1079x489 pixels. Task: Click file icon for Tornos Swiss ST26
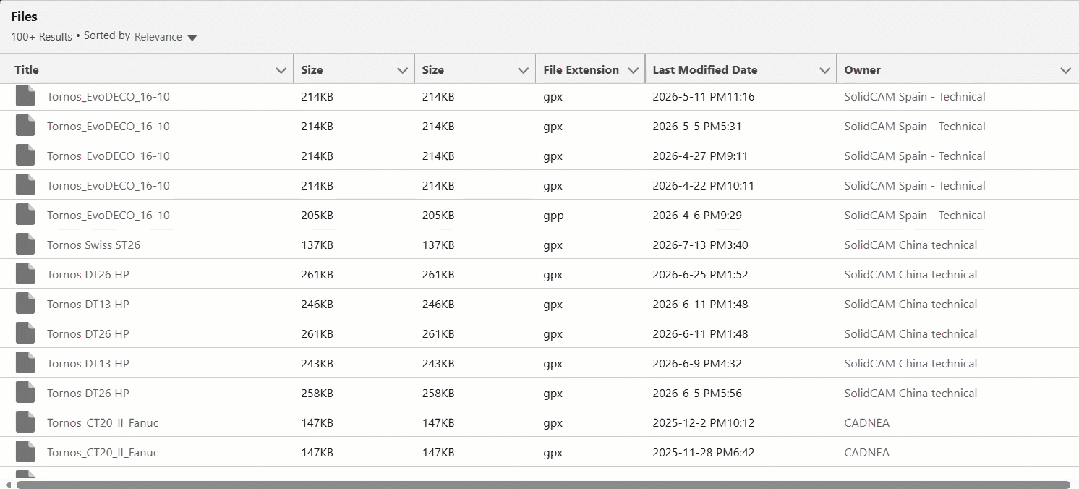[25, 244]
